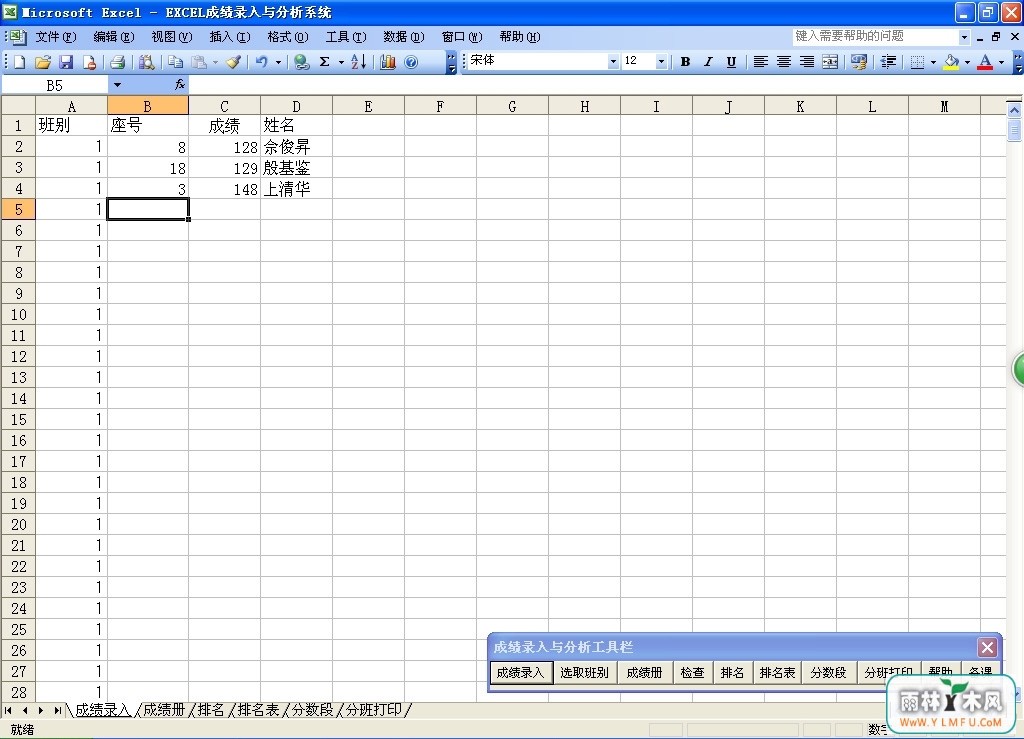Save the workbook with floppy icon
The width and height of the screenshot is (1024, 739).
[x=66, y=62]
